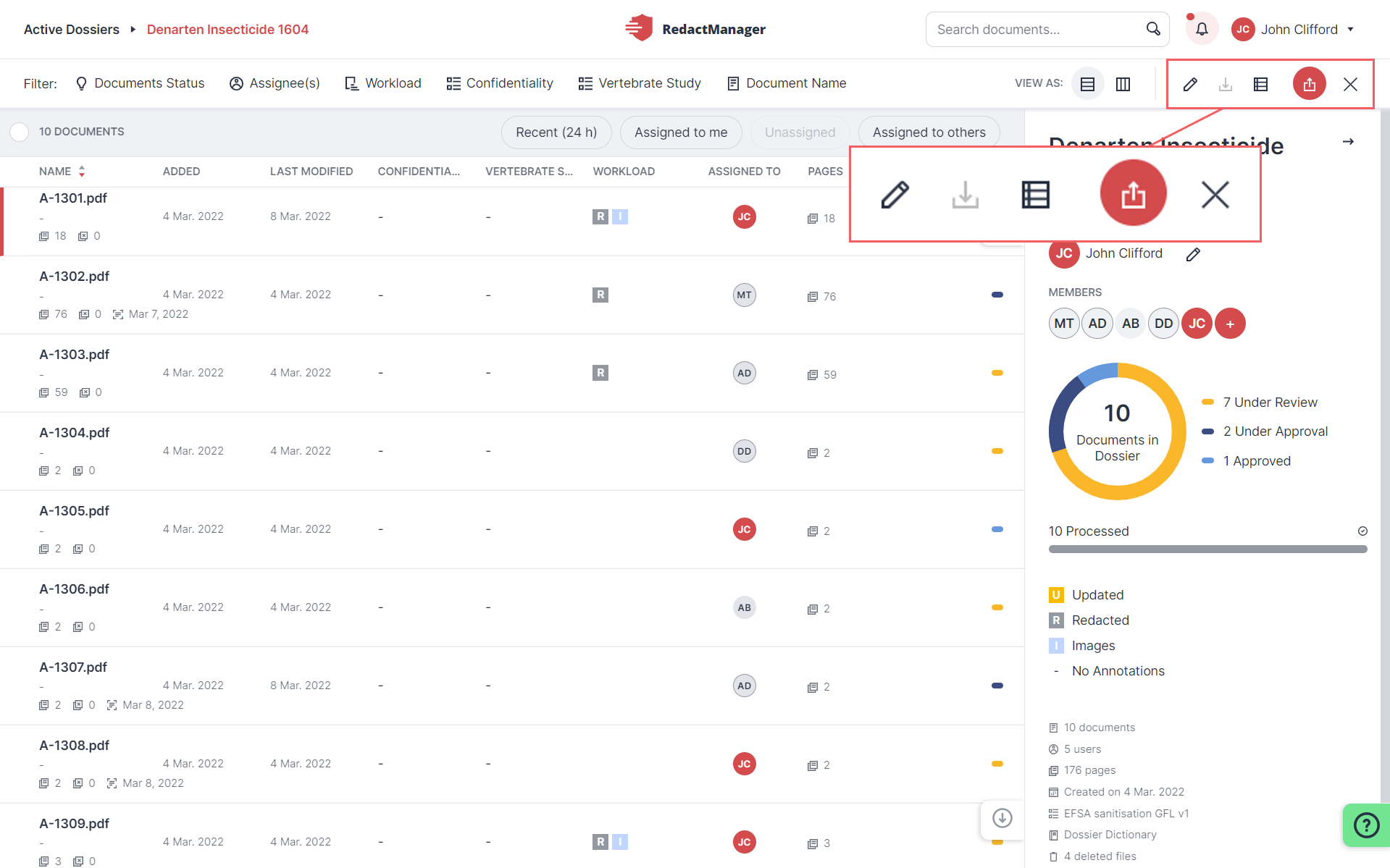Open document A-1307.pdf
1390x868 pixels.
73,667
